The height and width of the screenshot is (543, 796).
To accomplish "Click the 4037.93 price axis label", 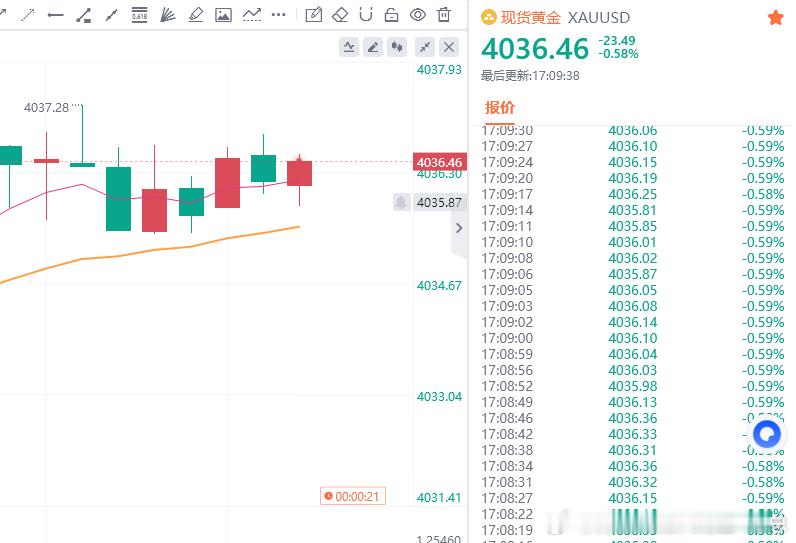I will (x=439, y=70).
